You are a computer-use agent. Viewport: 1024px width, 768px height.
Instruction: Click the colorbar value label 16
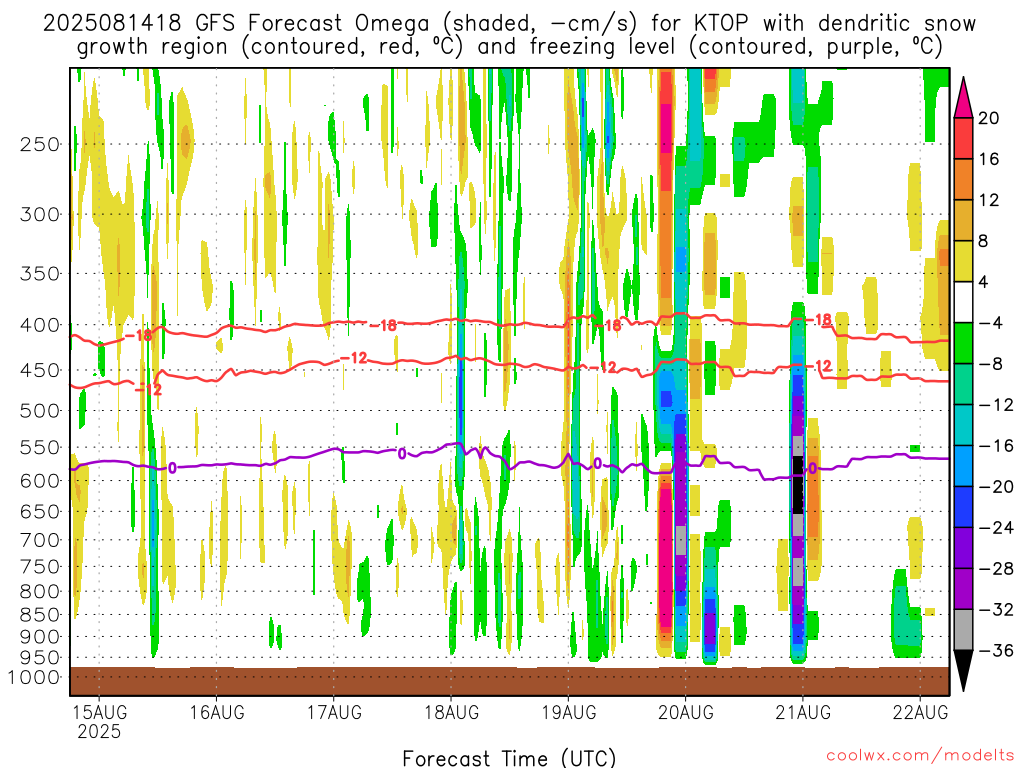coord(989,159)
